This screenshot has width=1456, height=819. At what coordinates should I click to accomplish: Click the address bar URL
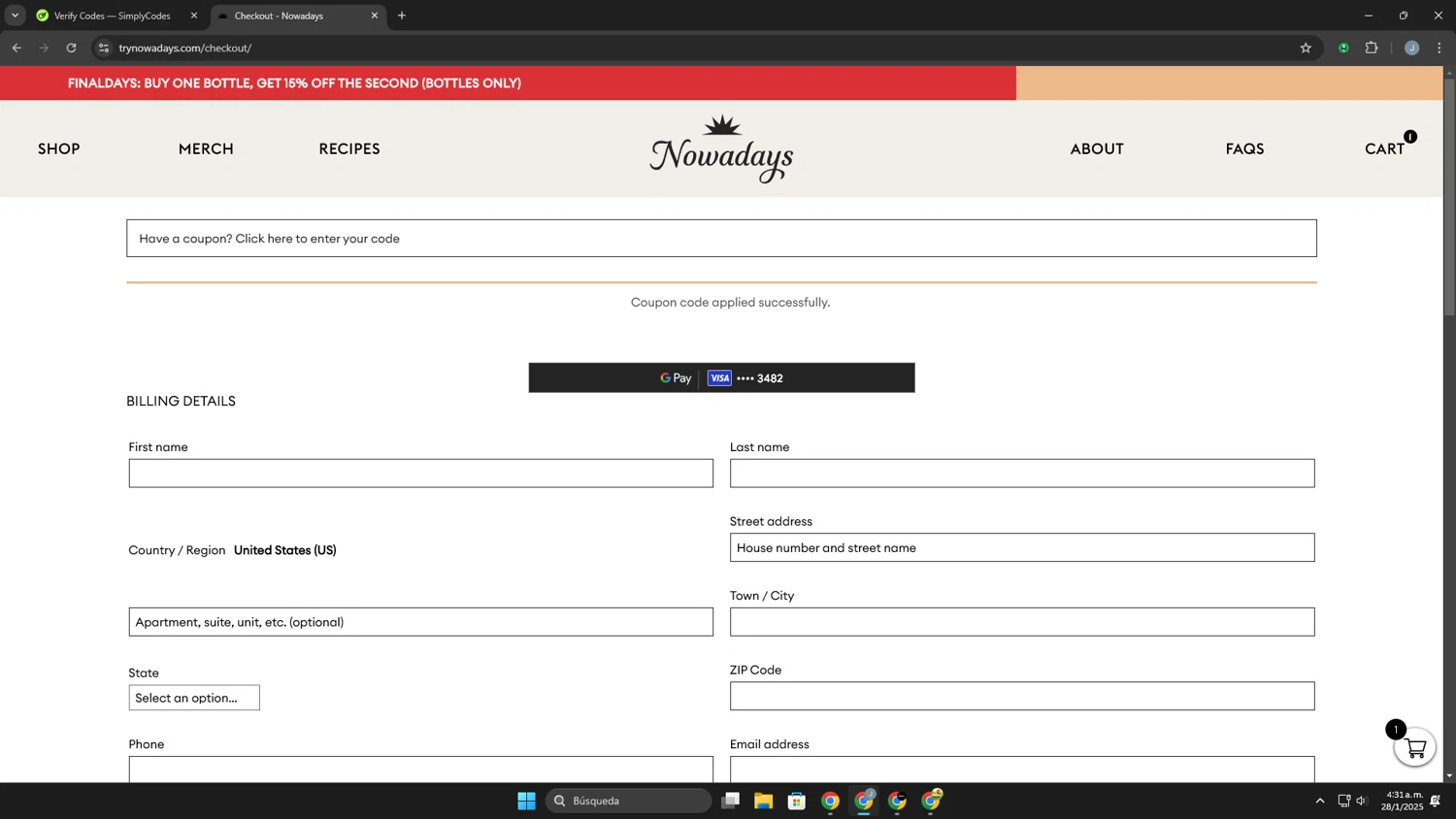coord(184,48)
